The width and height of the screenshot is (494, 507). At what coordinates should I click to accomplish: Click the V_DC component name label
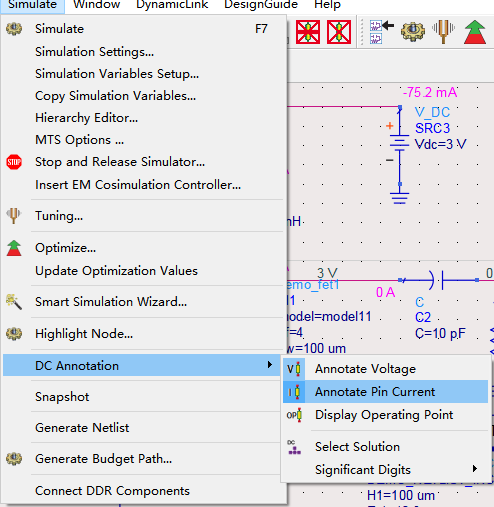coord(432,112)
